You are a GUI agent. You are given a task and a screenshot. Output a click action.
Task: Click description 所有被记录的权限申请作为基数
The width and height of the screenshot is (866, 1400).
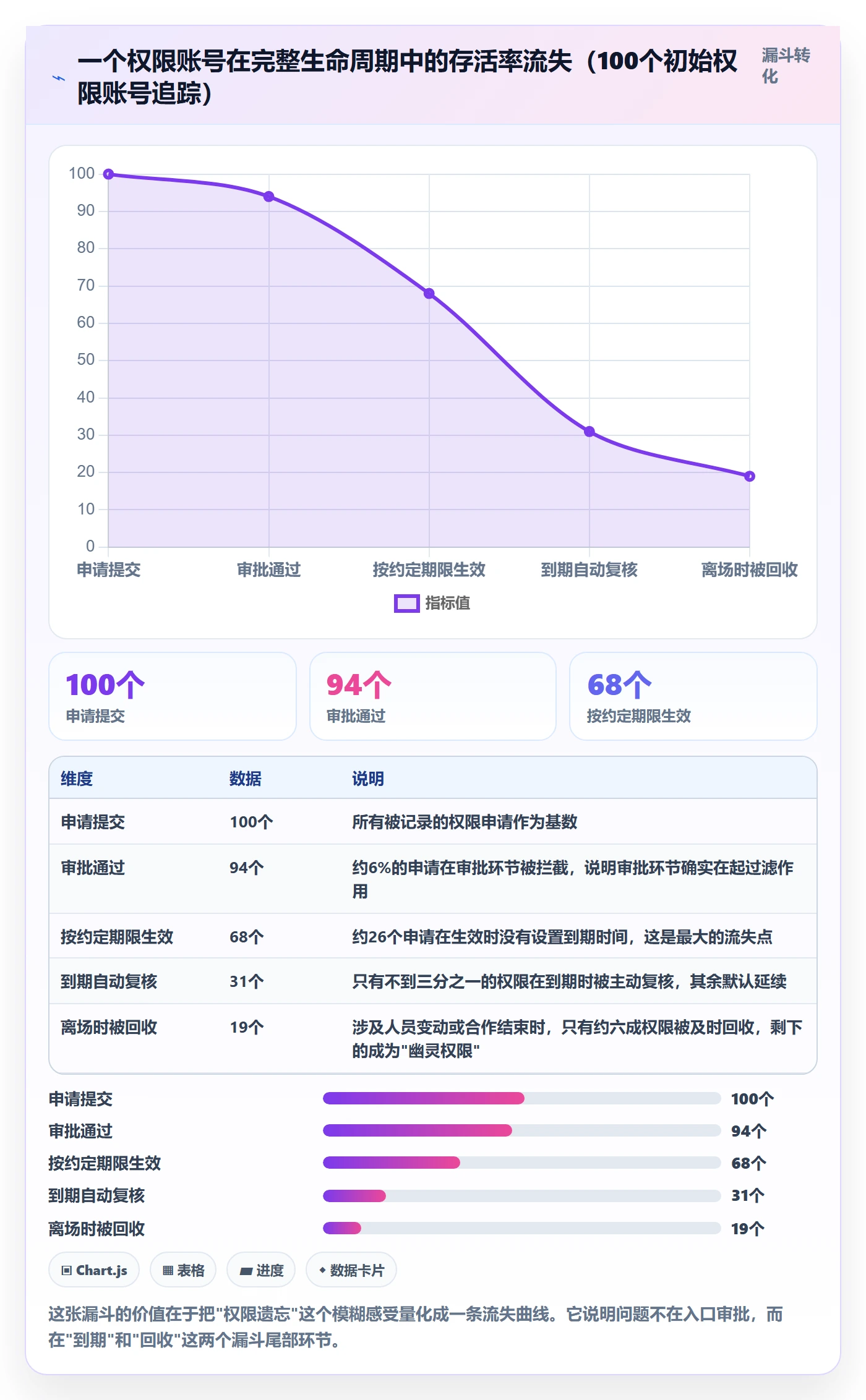tap(465, 822)
